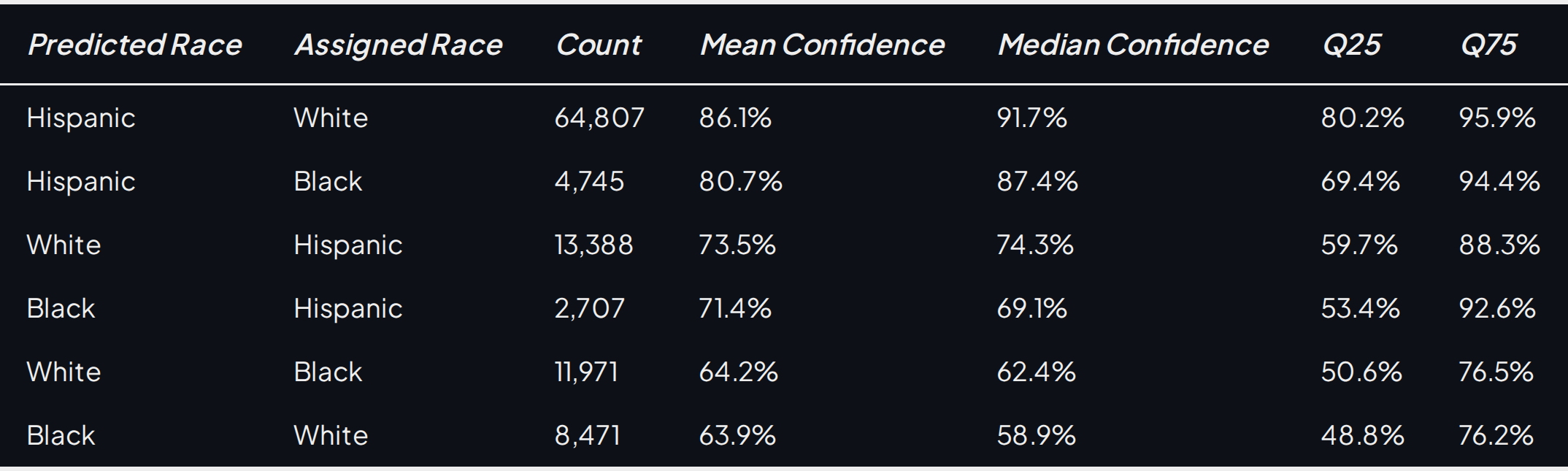Click the count cell 4,745
Viewport: 1568px width, 471px height.
pyautogui.click(x=590, y=181)
